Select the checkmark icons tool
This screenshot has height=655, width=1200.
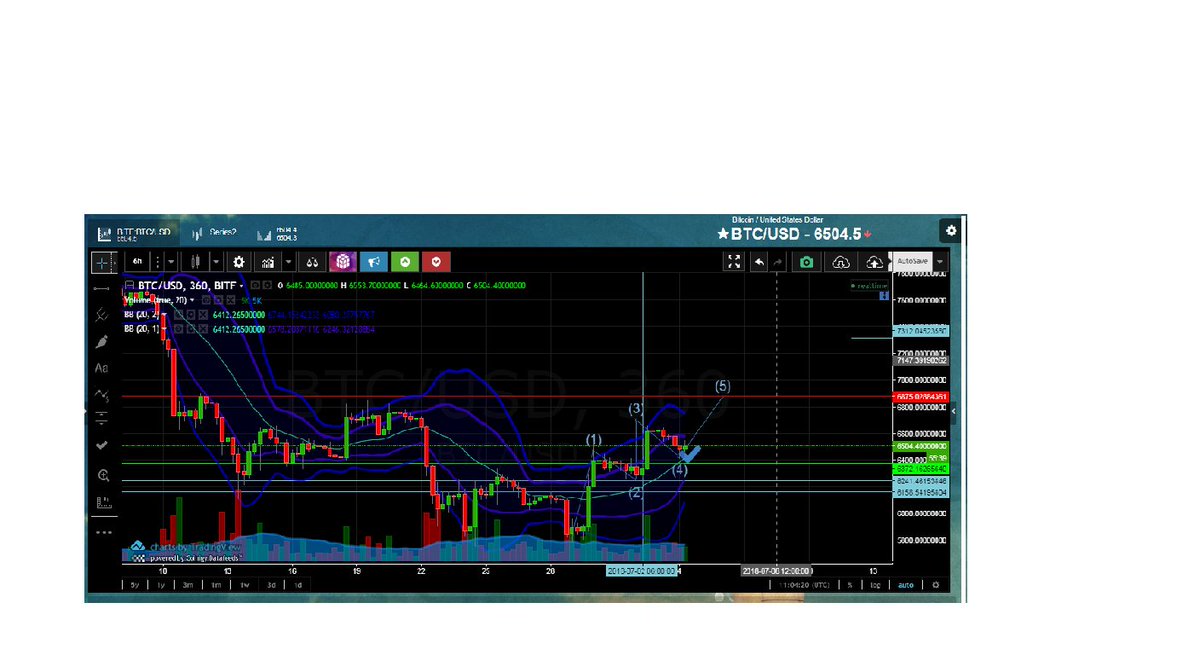(x=102, y=445)
